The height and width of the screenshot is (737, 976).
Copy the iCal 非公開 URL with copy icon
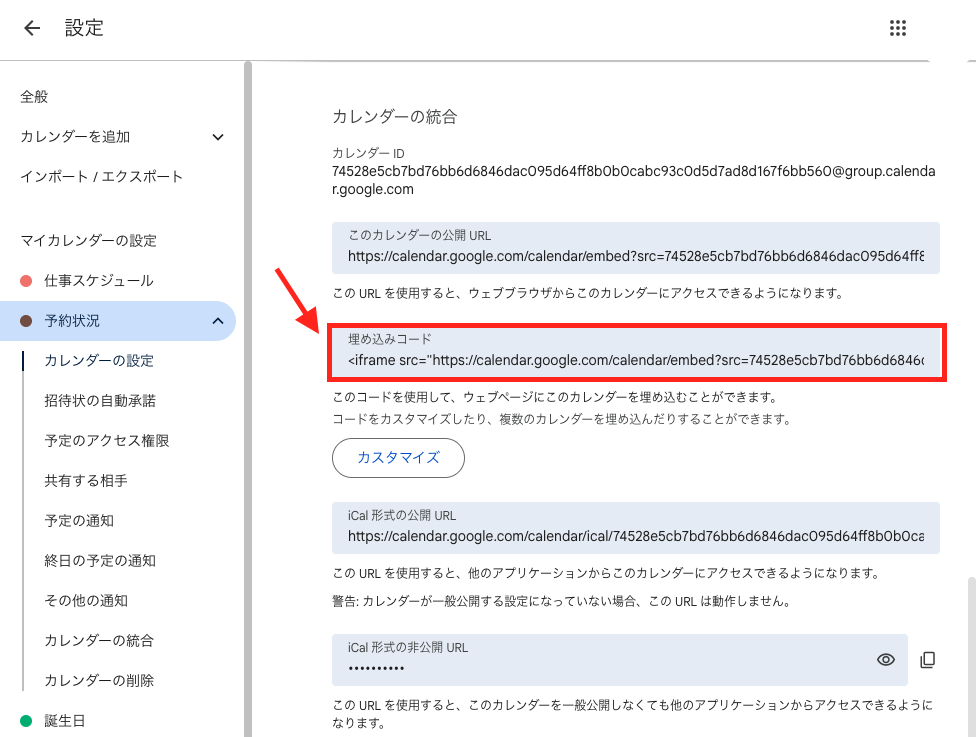[927, 660]
